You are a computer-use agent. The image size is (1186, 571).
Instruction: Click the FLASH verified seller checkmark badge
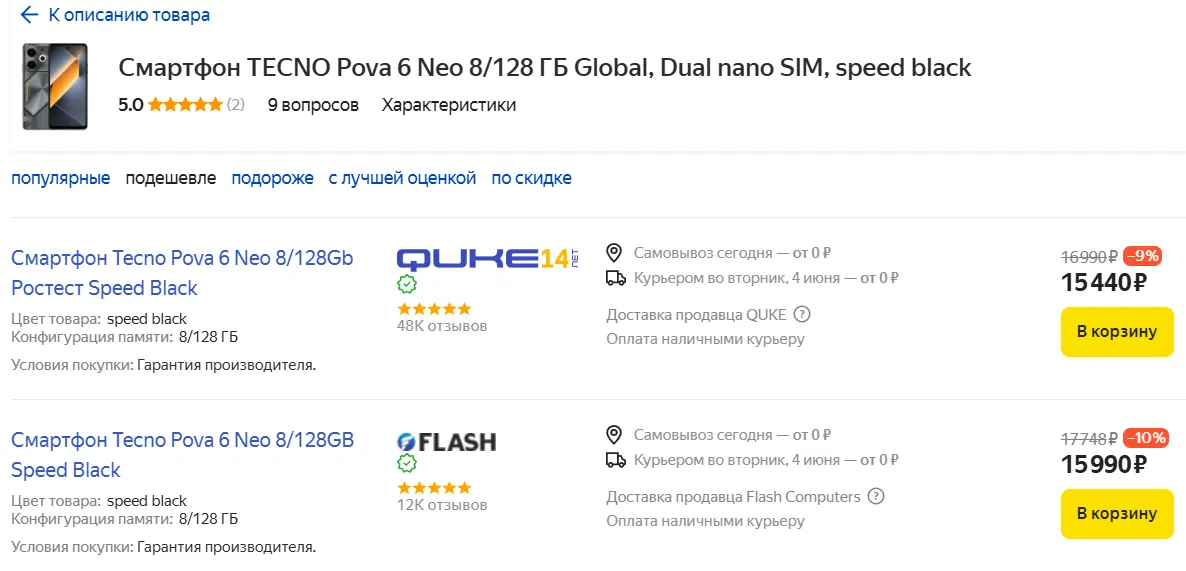(x=407, y=463)
